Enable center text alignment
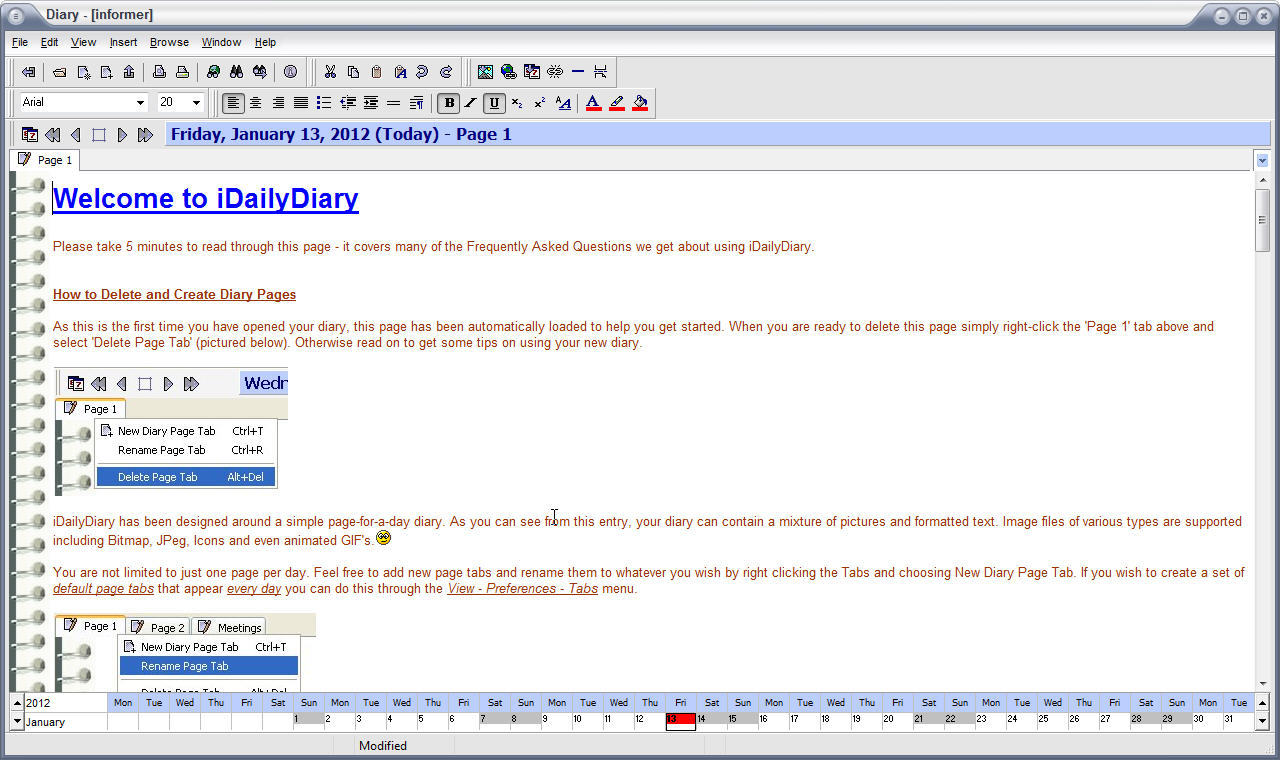The image size is (1280, 760). [254, 102]
